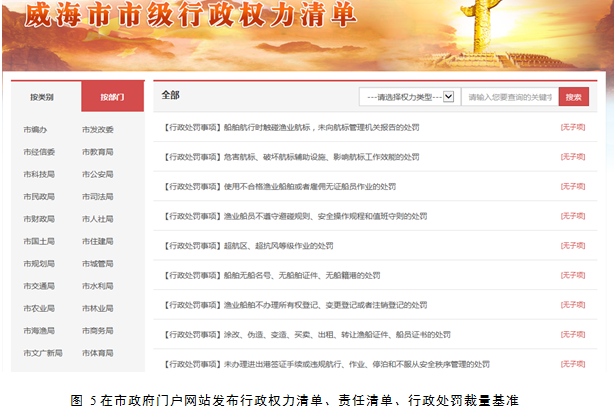Select the 市海渔局 department
Viewport: 614px width, 413px height.
(x=38, y=330)
